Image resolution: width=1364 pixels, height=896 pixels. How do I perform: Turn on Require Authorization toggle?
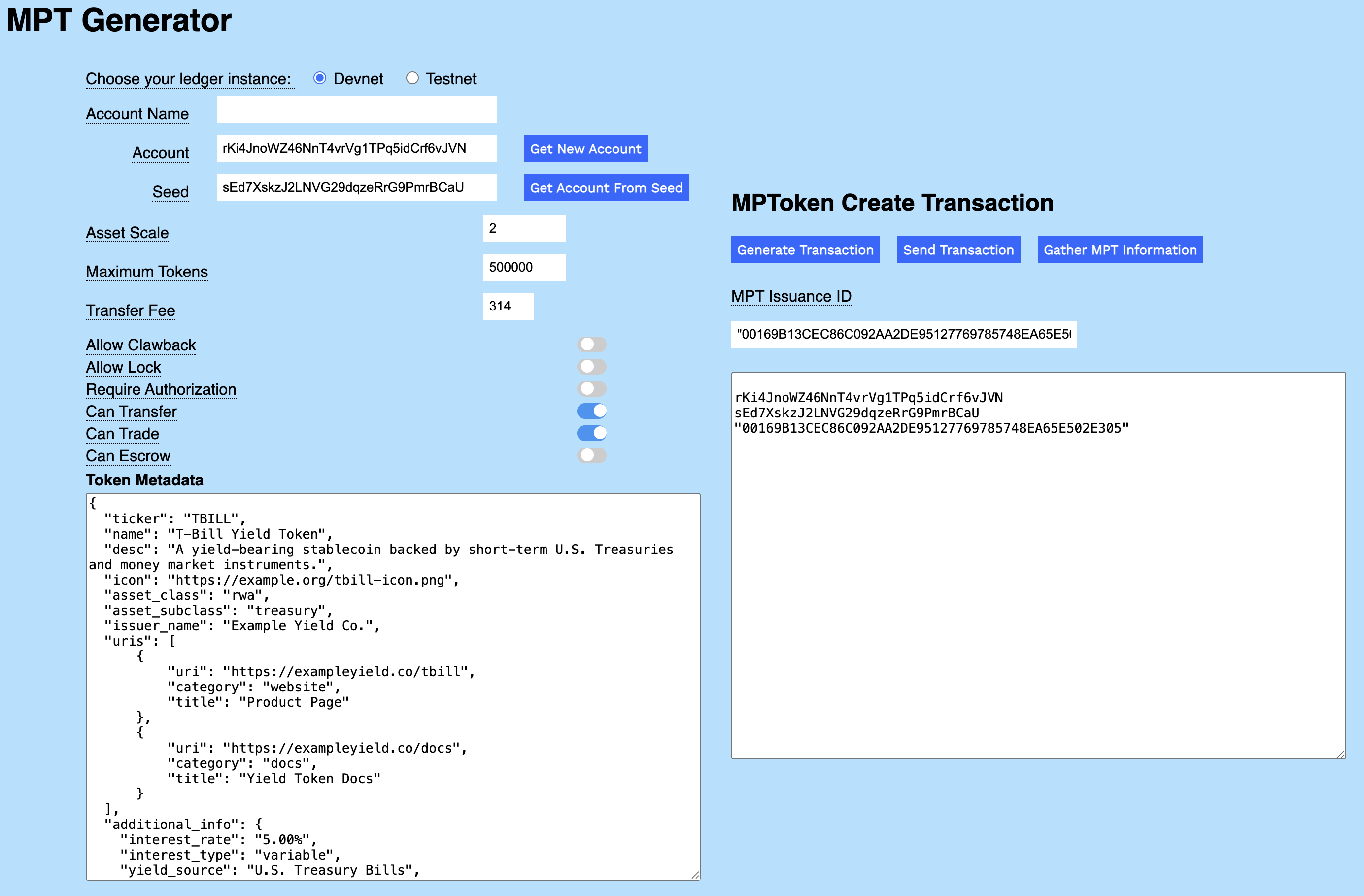[x=591, y=389]
